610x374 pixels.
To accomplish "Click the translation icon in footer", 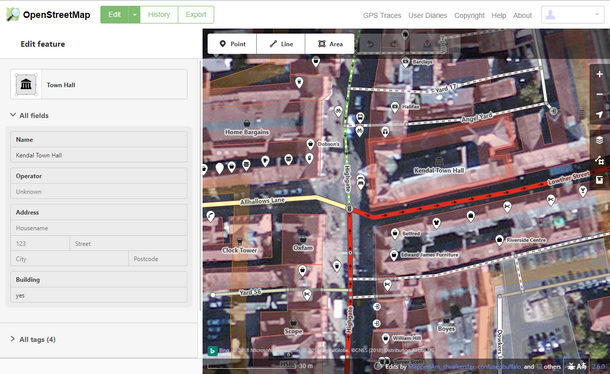I will pyautogui.click(x=582, y=366).
